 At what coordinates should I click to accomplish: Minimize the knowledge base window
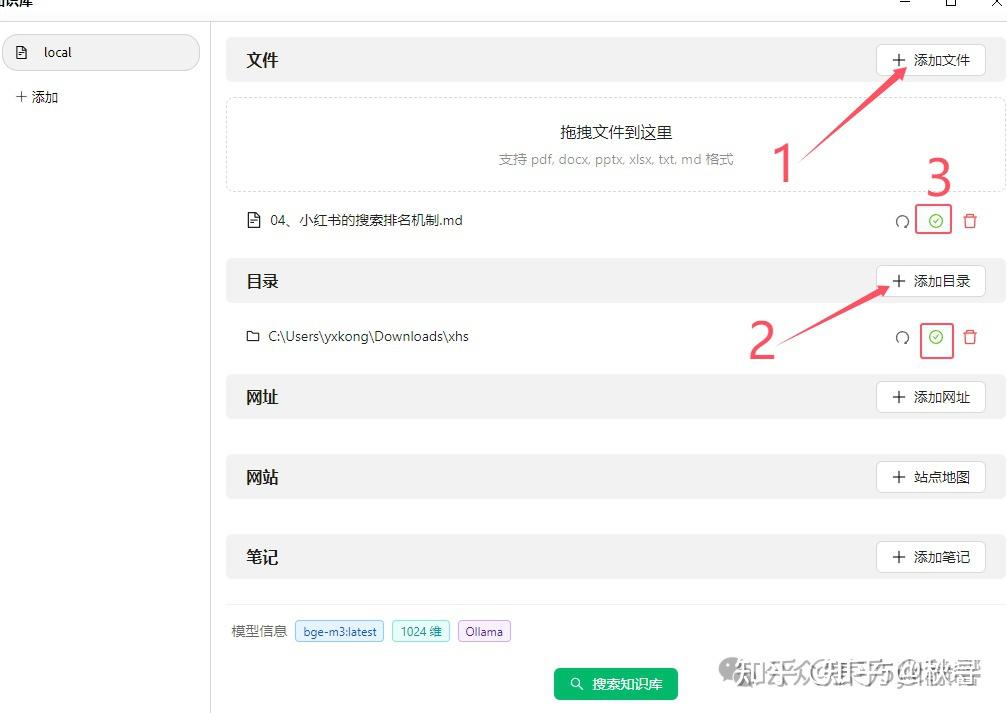(905, 3)
